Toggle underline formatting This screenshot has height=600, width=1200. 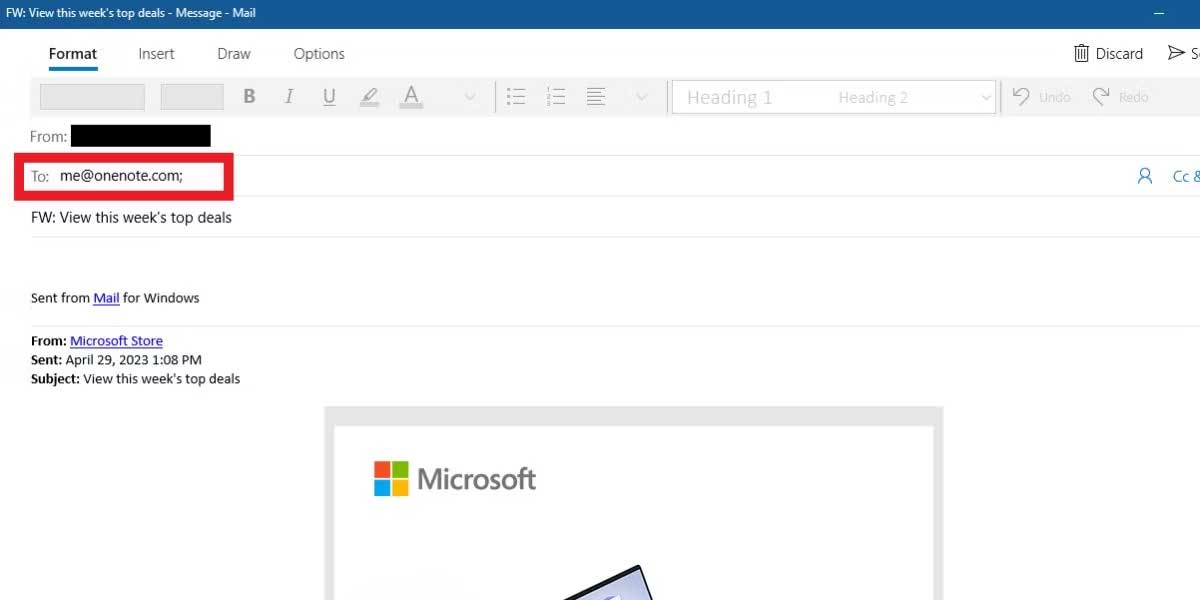click(x=329, y=96)
